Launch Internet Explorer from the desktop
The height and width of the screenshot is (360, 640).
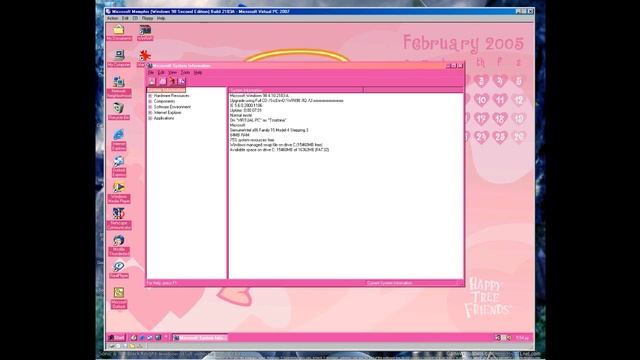(x=119, y=139)
